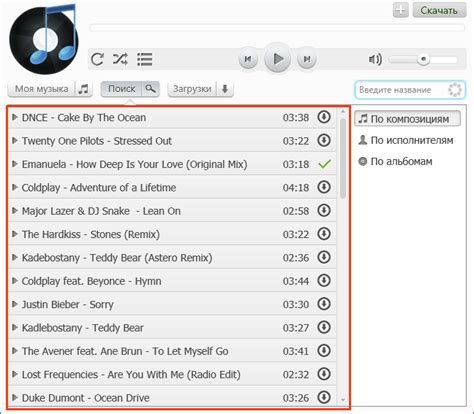
Task: Play triangle for The Hardkiss row
Action: (x=15, y=234)
